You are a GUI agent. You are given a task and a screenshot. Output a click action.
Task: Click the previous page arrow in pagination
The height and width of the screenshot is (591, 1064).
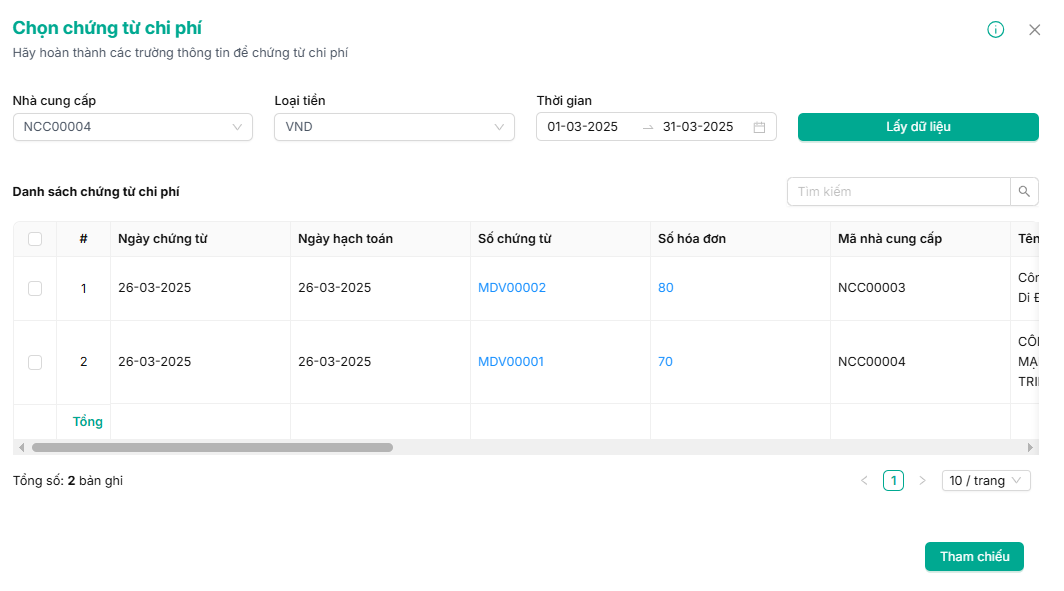click(864, 481)
